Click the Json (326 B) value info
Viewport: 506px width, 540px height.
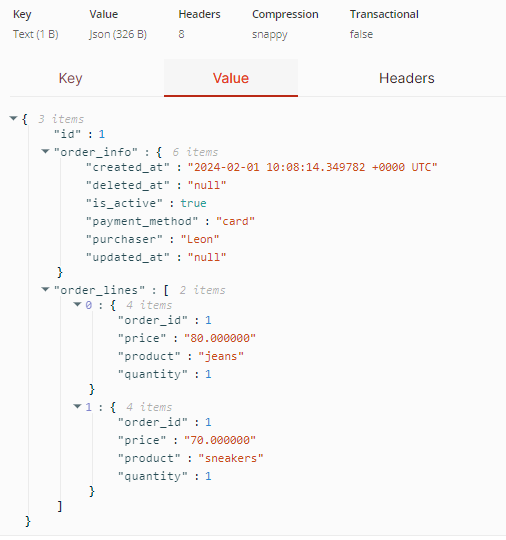click(x=118, y=34)
